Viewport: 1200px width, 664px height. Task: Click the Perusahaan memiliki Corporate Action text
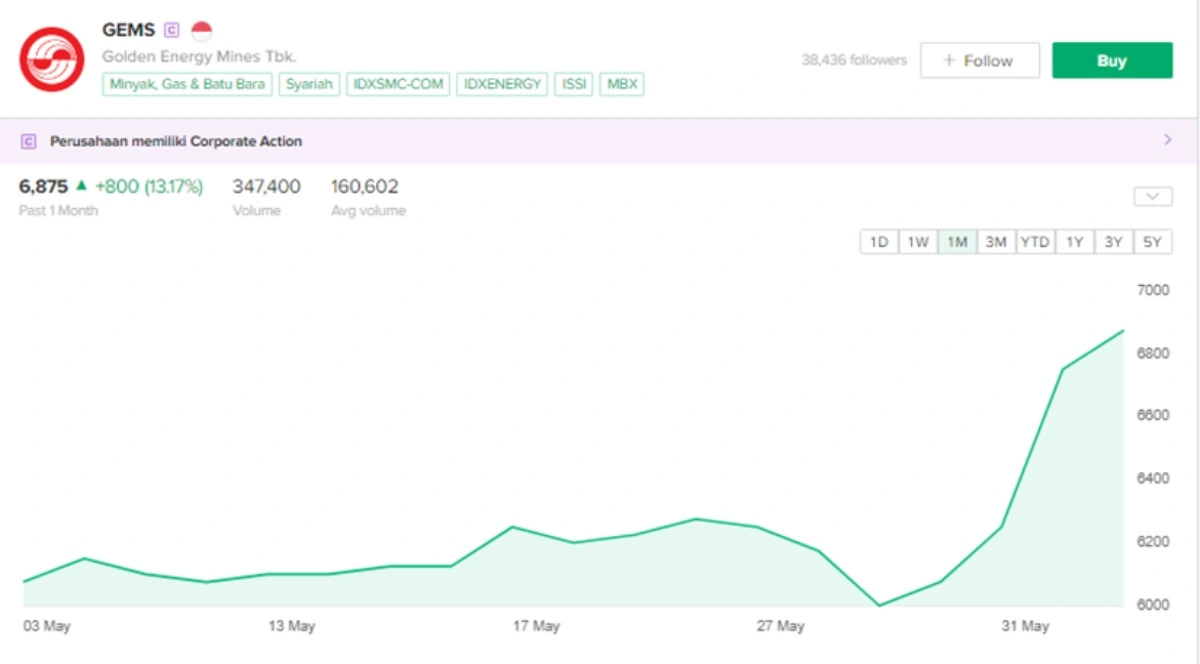[x=176, y=141]
